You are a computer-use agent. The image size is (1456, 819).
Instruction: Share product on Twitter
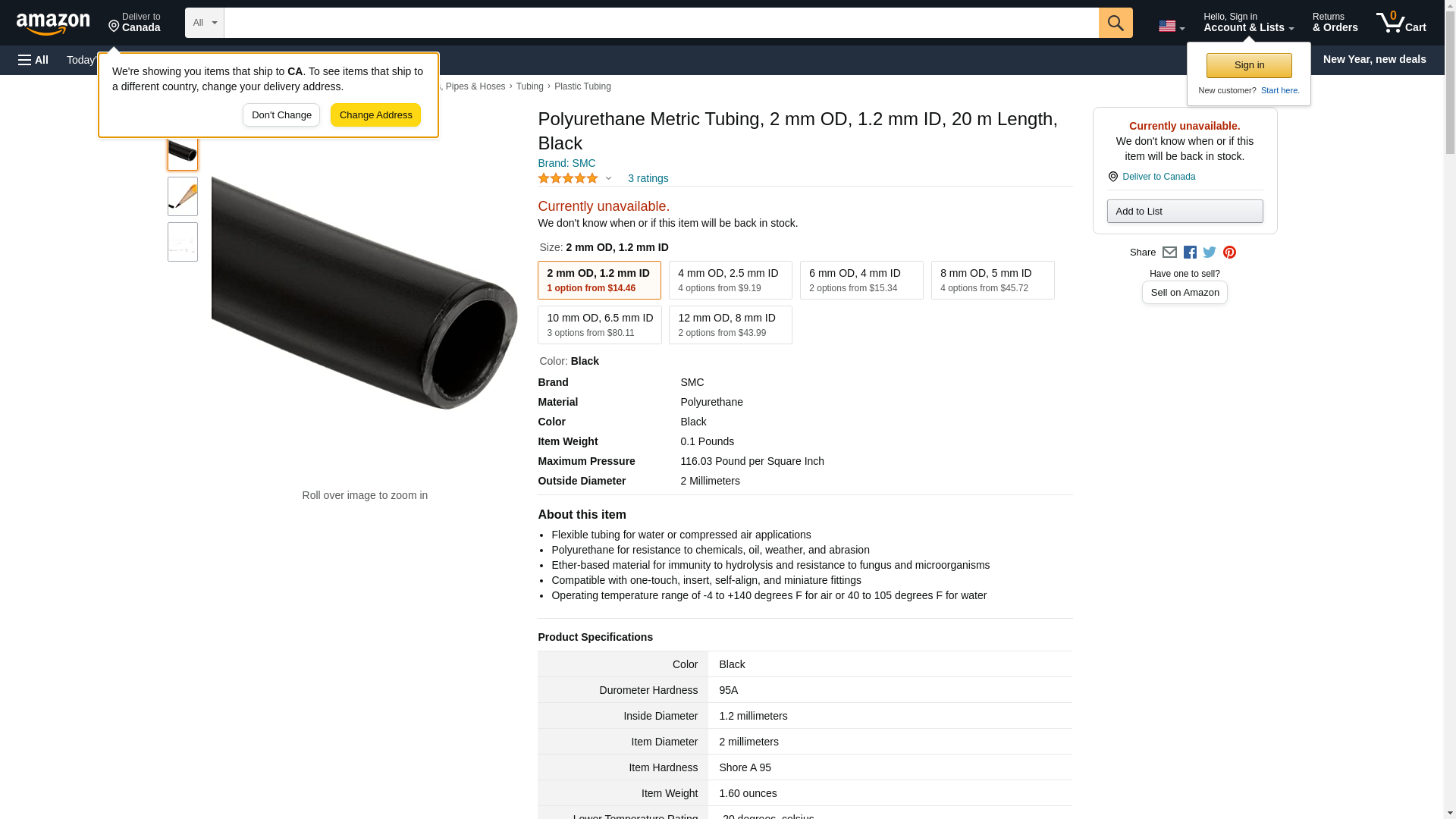coord(1210,253)
